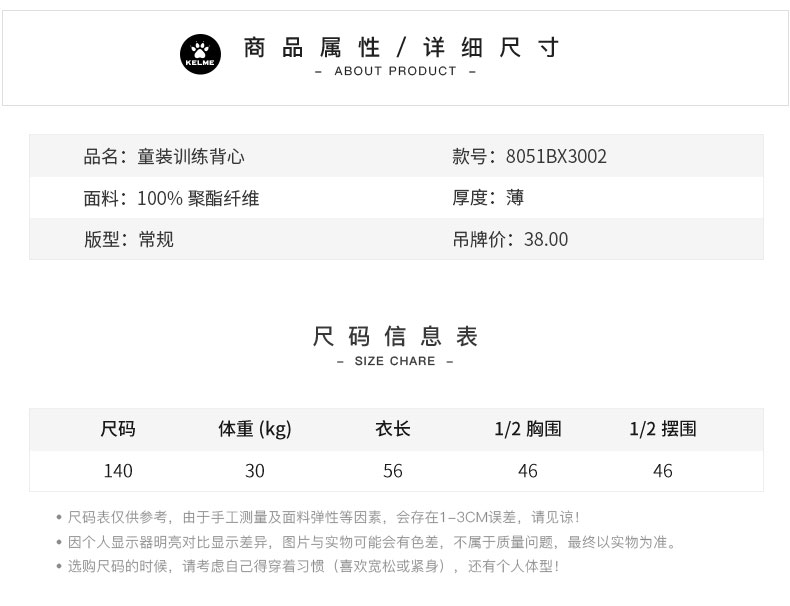Click the note about 1-3CM measurement error
790x606 pixels.
click(x=322, y=517)
